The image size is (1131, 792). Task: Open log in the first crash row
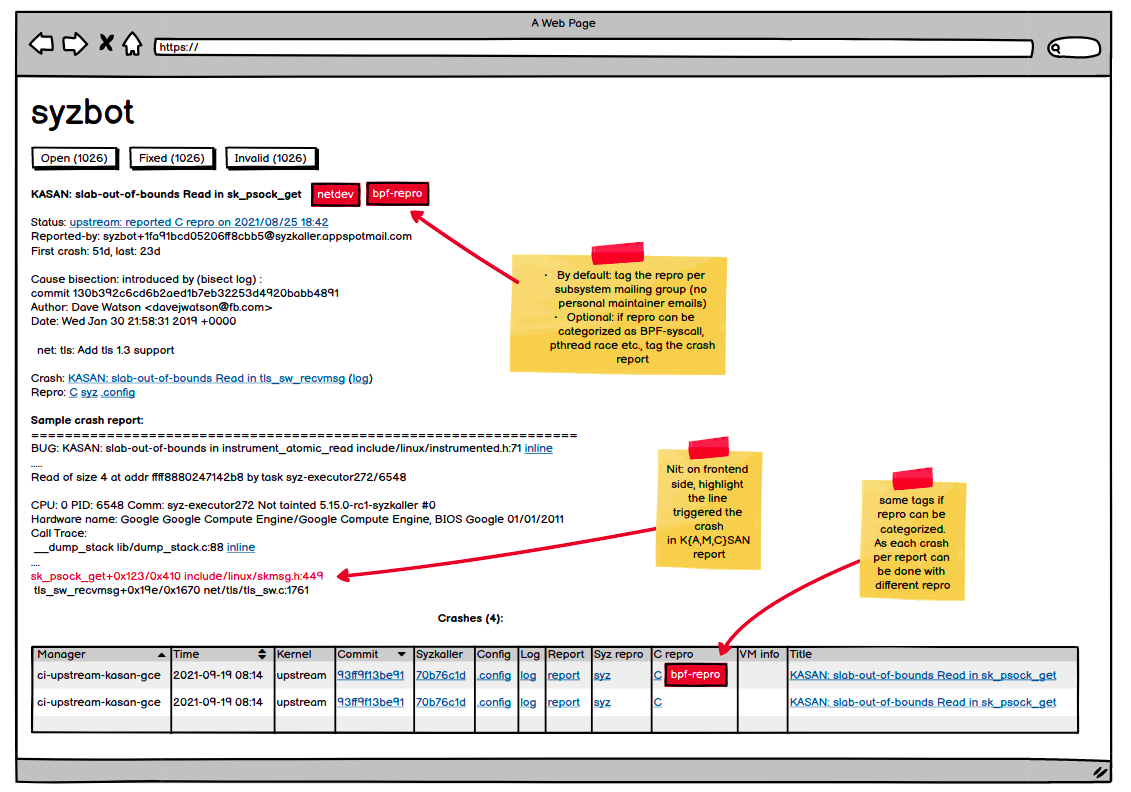(528, 675)
